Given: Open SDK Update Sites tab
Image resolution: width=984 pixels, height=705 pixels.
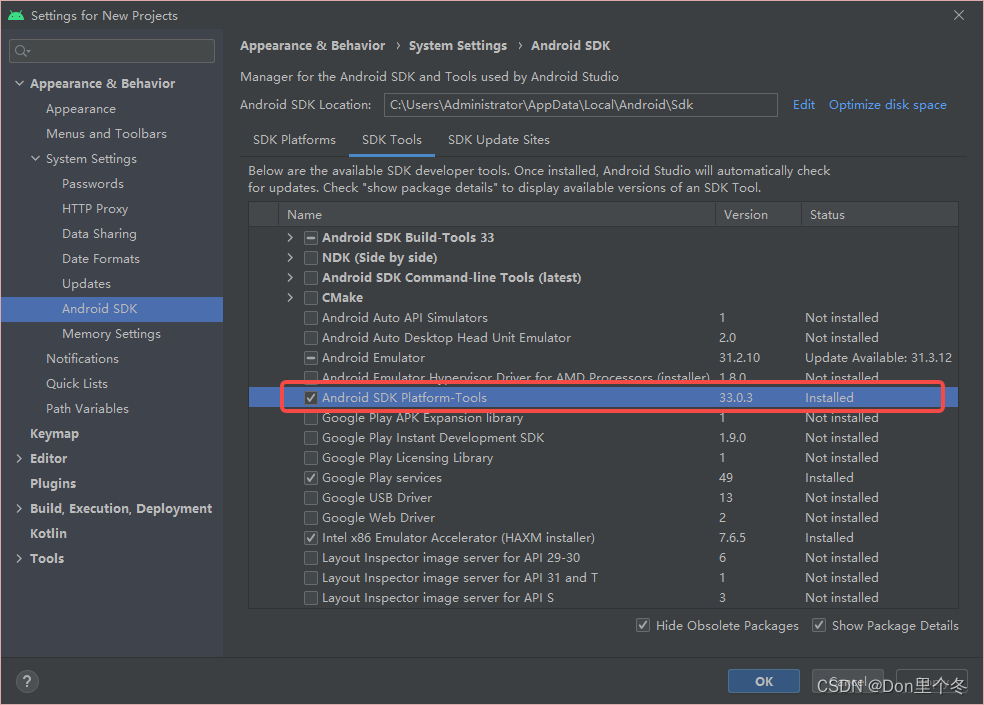Looking at the screenshot, I should (x=499, y=140).
